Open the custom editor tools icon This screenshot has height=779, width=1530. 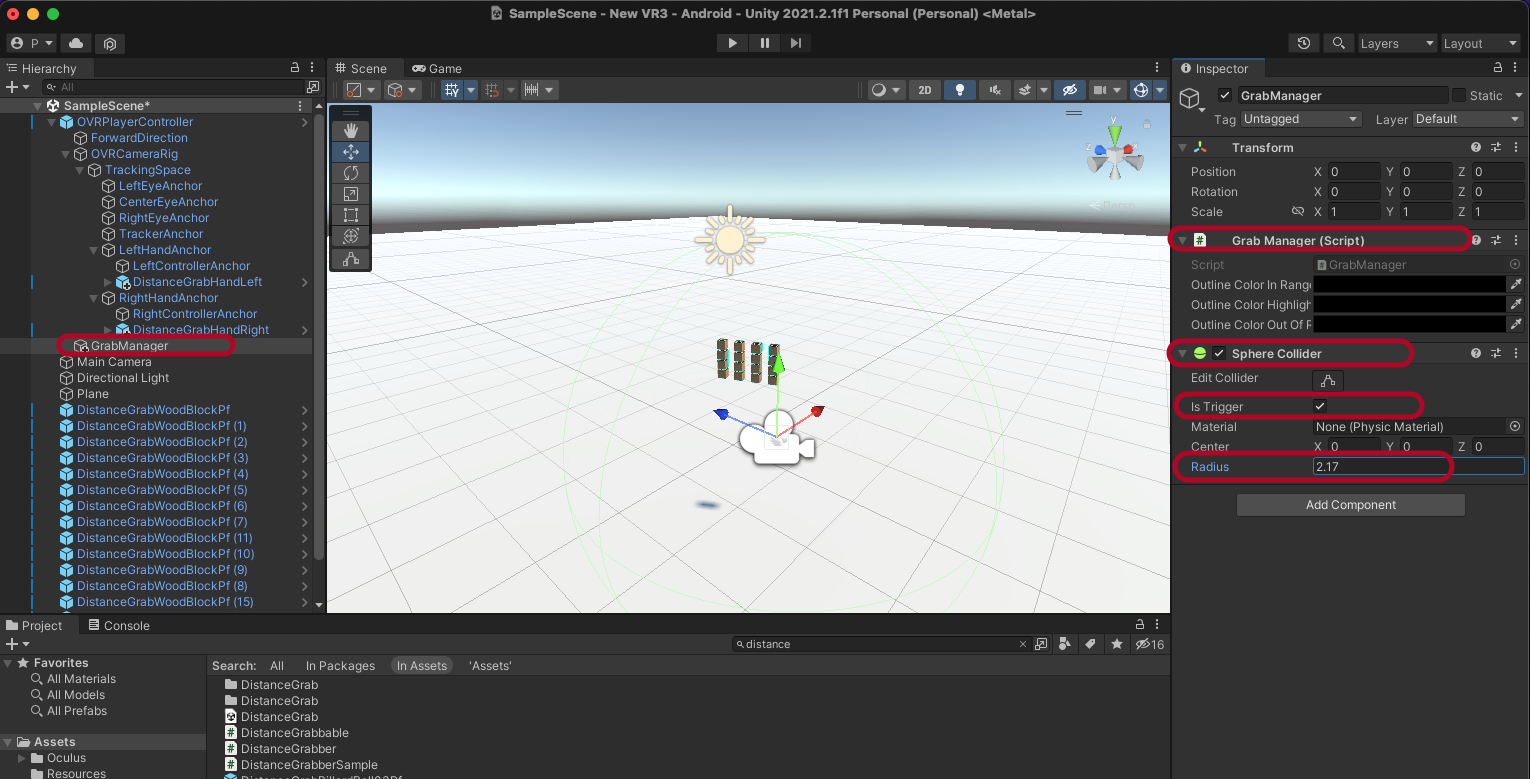coord(351,259)
